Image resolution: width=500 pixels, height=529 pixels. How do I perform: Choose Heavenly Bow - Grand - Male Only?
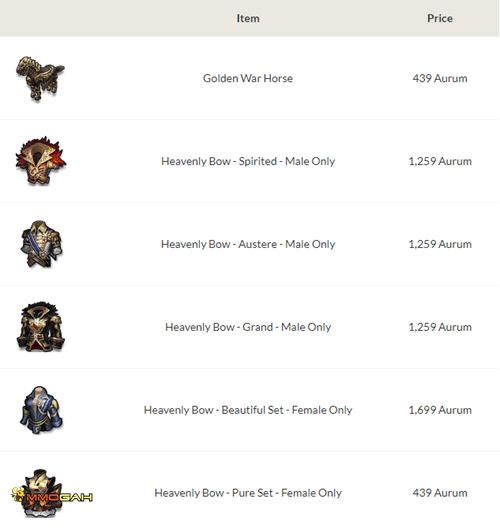[248, 327]
